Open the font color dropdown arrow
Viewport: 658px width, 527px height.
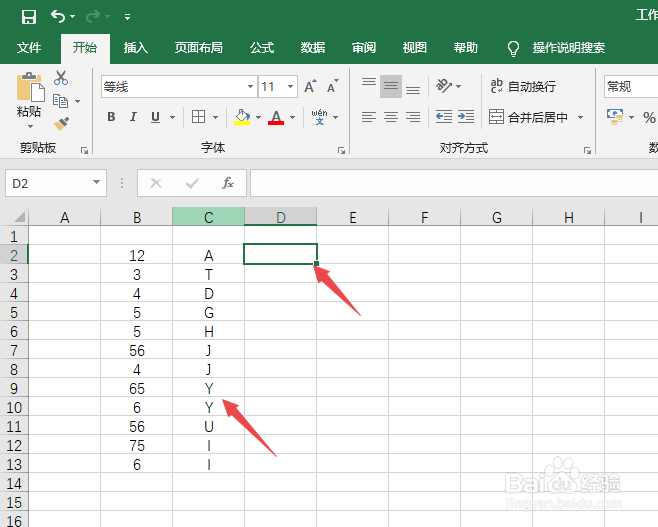292,117
